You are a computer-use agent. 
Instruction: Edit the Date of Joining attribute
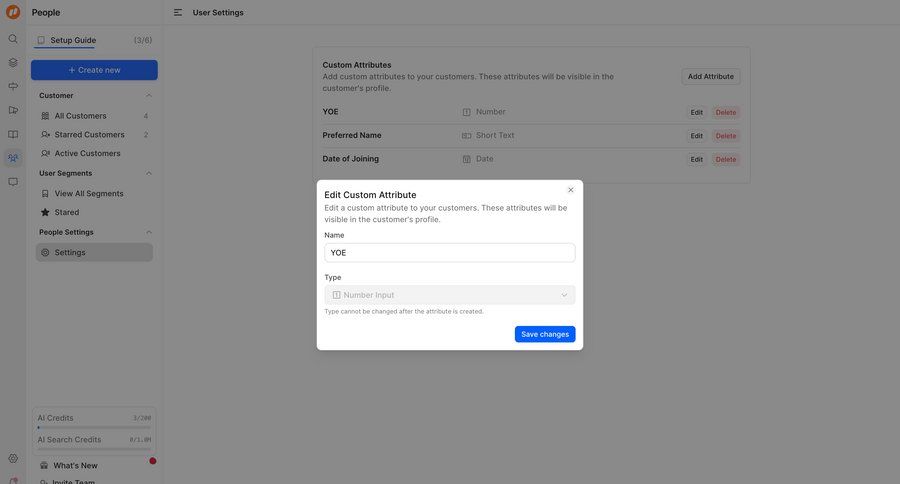click(696, 160)
